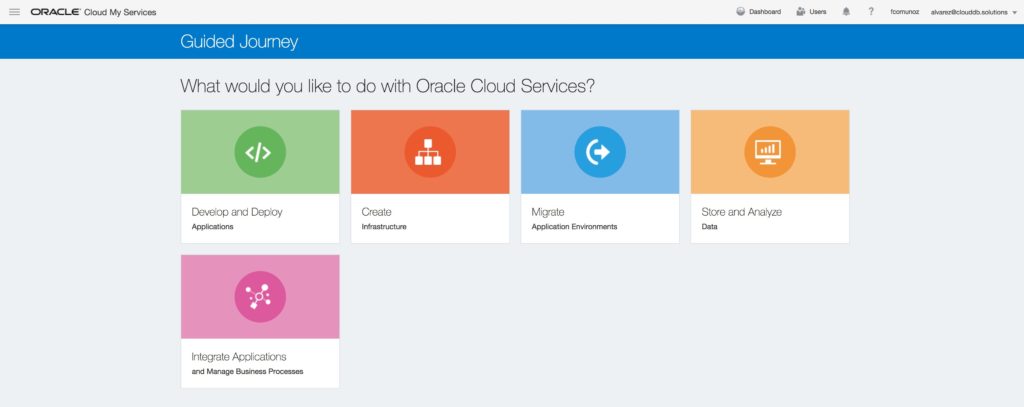Select the Migrate Application Environments label
The image size is (1024, 407).
[x=548, y=212]
